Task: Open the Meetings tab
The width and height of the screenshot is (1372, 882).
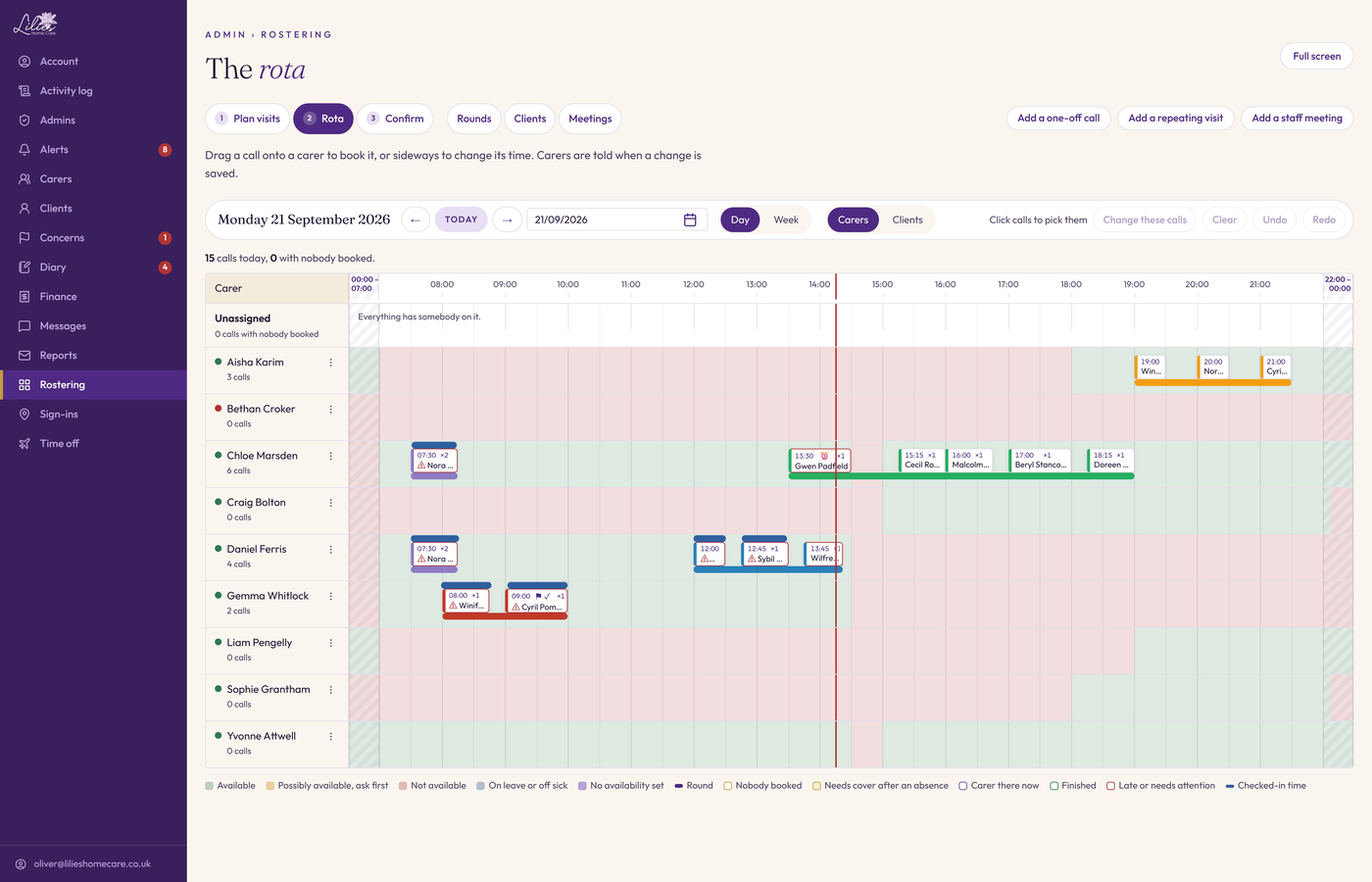Action: (590, 119)
